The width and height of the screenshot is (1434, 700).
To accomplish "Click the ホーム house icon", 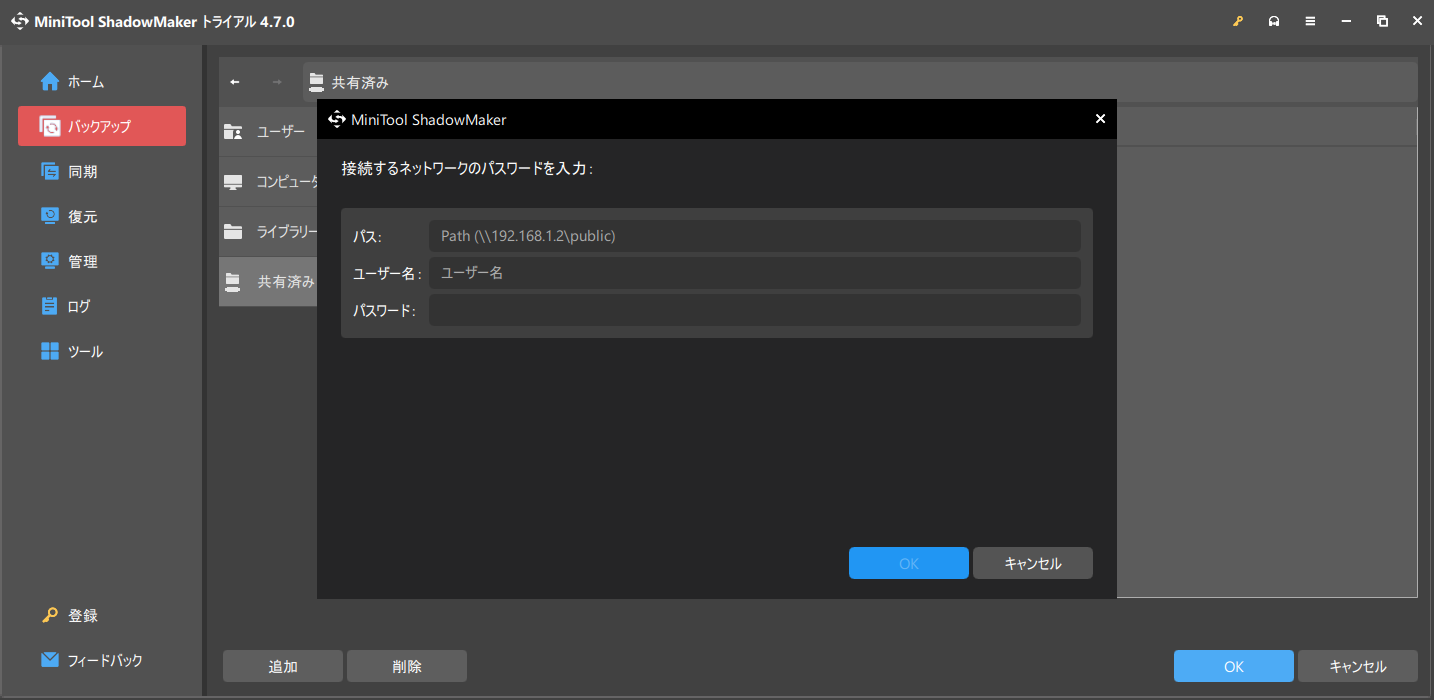I will pos(50,81).
